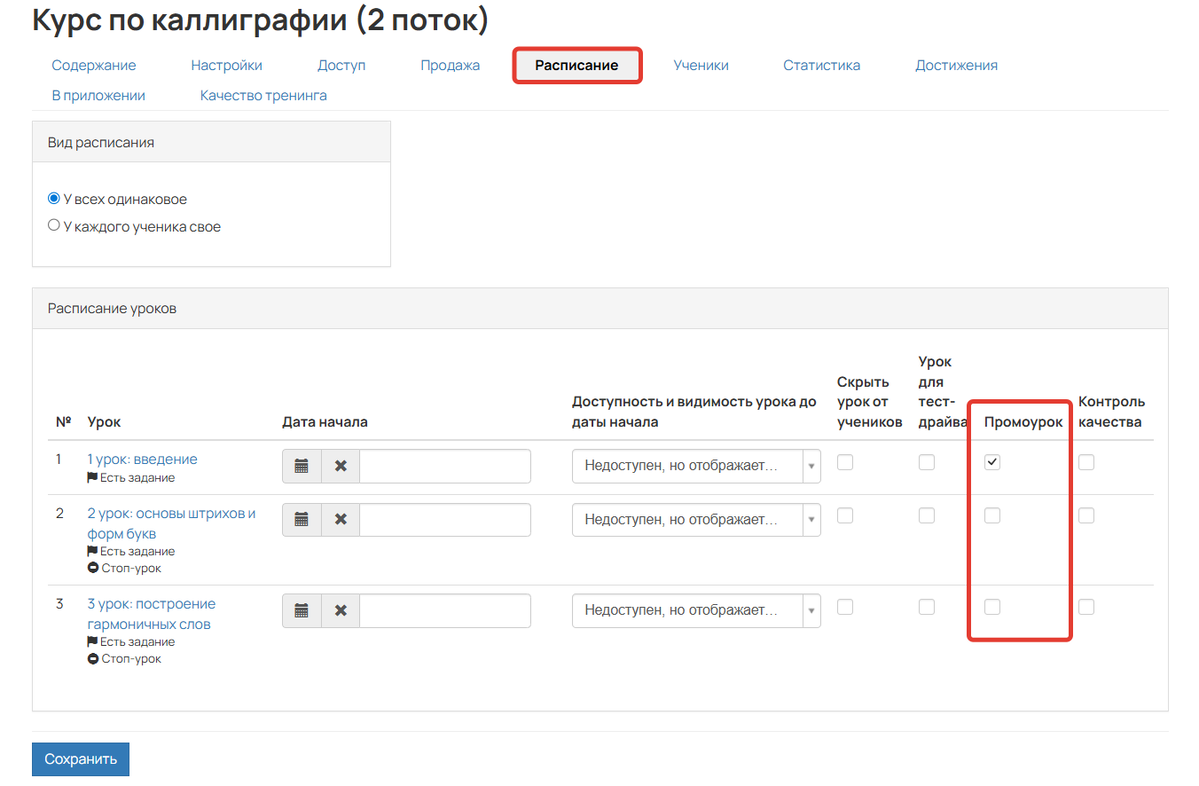Screen dimensions: 1199x786
Task: Open calendar picker for lesson 3 start date
Action: click(302, 611)
